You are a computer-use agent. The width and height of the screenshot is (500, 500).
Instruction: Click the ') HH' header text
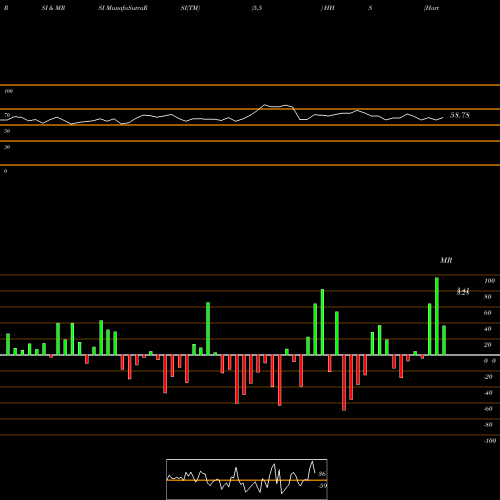[328, 8]
